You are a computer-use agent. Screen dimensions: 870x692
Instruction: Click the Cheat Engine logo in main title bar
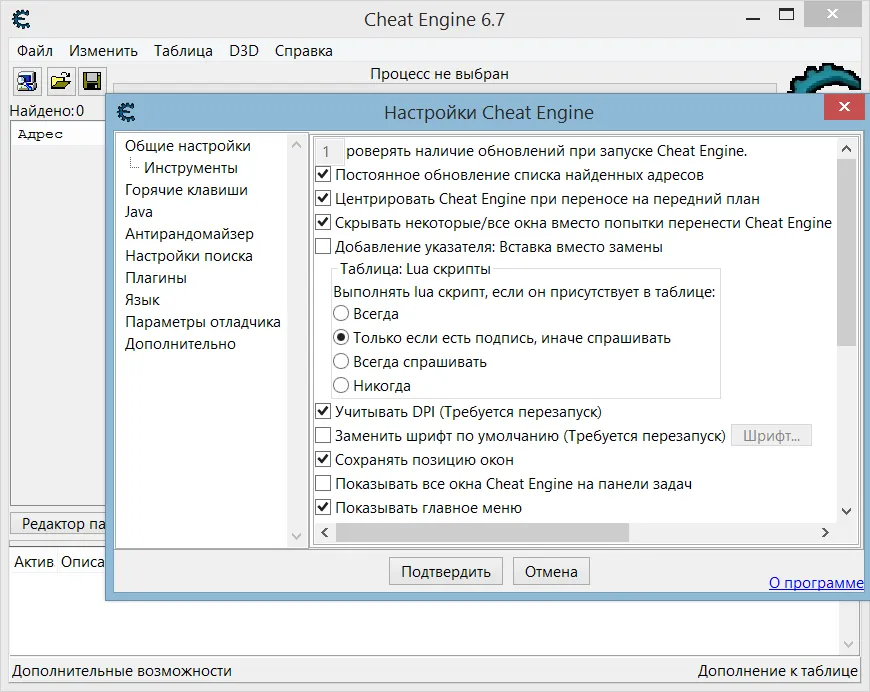tap(21, 19)
